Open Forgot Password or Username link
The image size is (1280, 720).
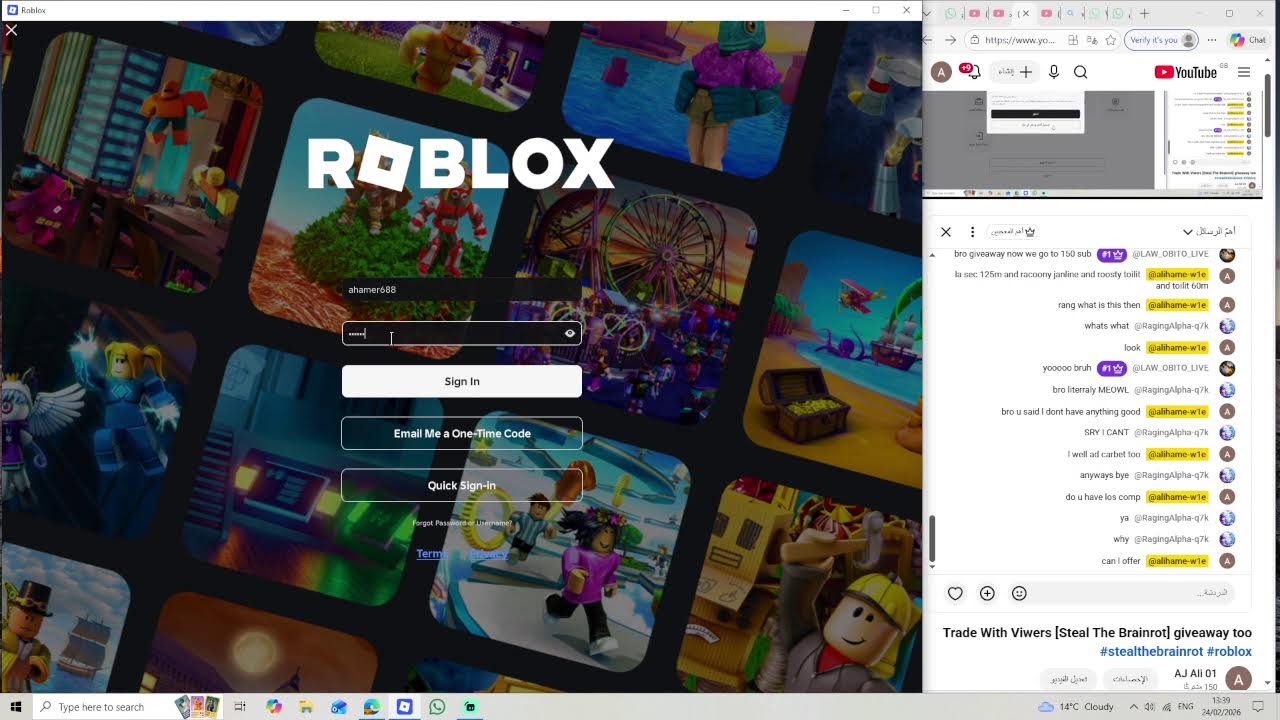[x=462, y=523]
